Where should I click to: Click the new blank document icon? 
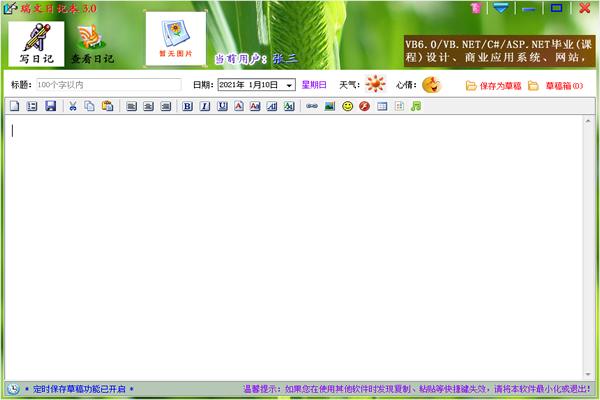click(15, 106)
